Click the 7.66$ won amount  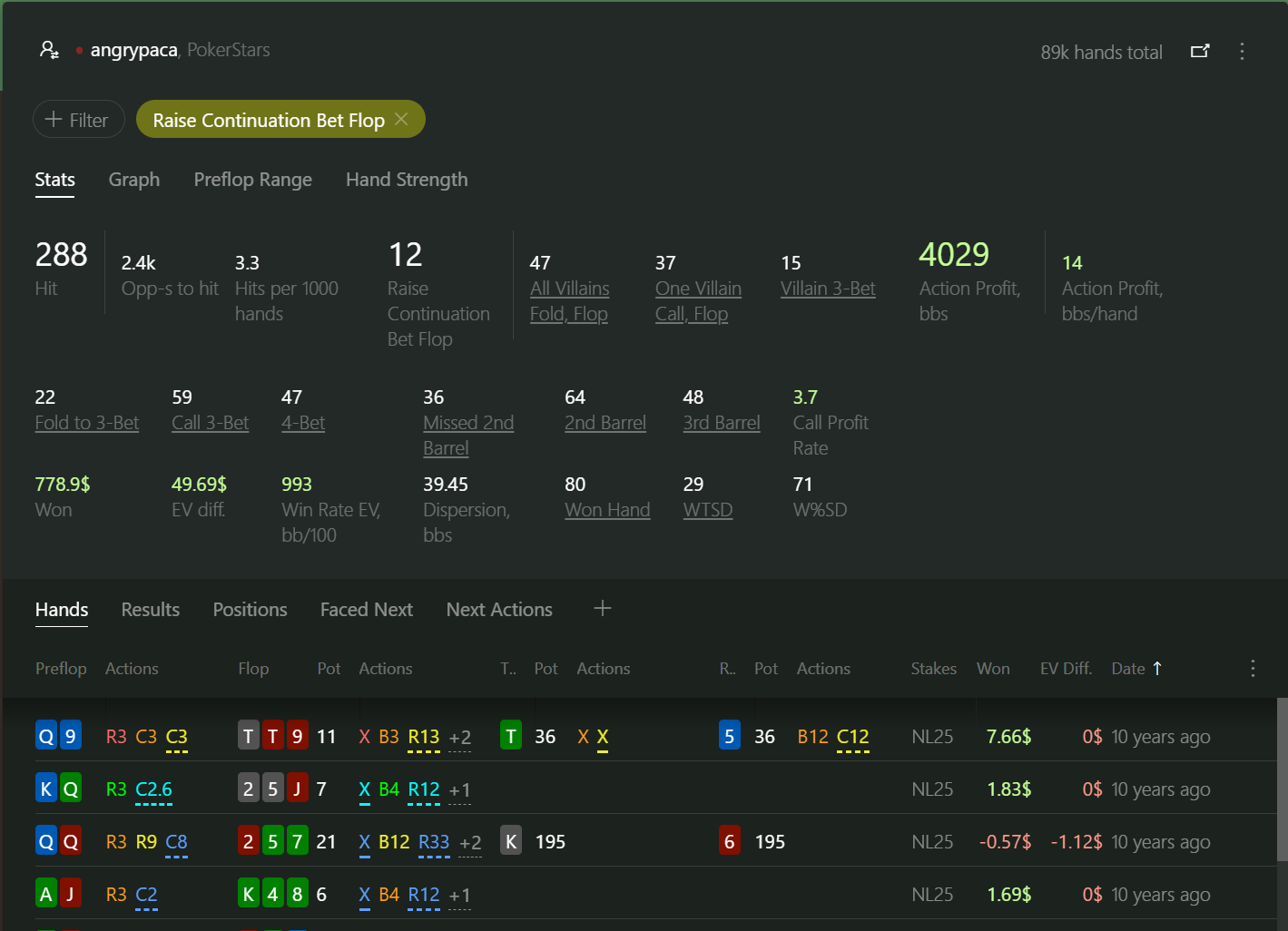(x=1008, y=737)
